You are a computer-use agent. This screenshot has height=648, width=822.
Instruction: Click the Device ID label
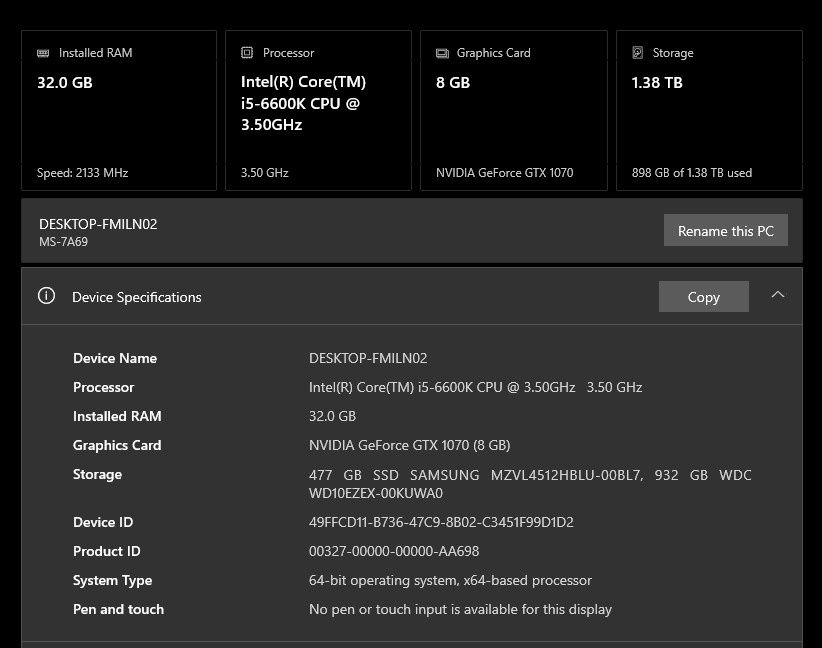coord(103,522)
